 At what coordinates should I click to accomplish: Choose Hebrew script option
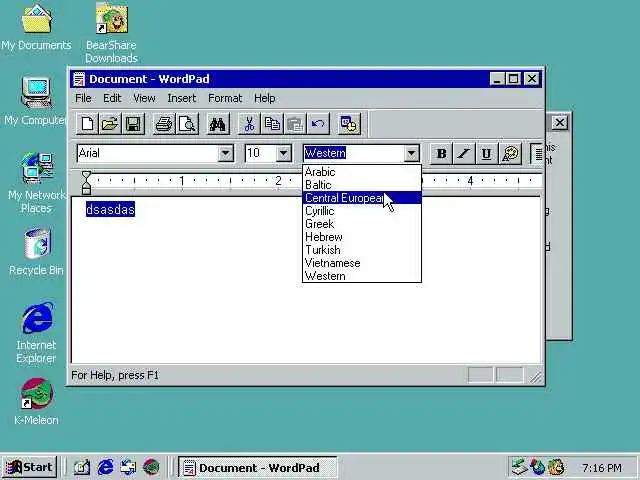pyautogui.click(x=362, y=237)
